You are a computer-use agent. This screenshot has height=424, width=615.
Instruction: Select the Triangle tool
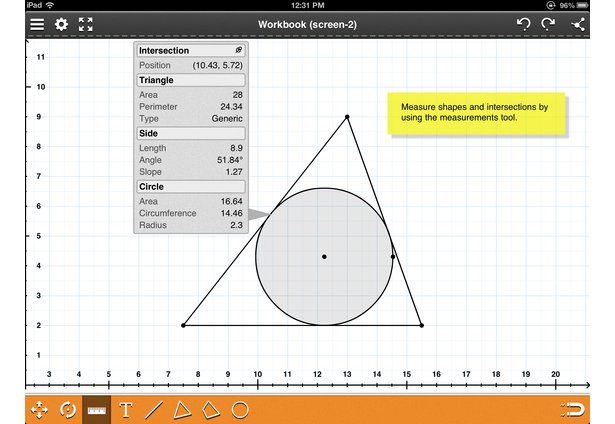coord(182,410)
